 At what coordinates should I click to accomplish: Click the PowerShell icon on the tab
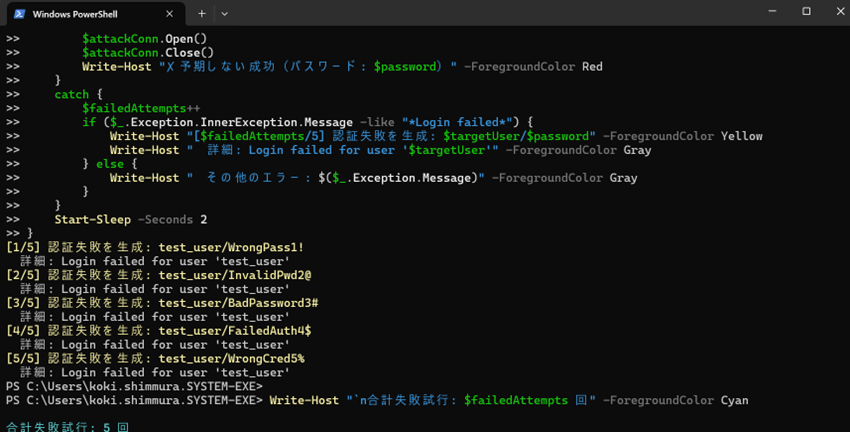[18, 14]
